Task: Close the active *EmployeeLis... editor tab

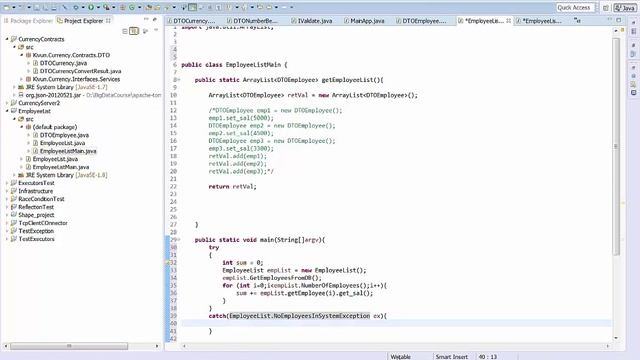Action: 509,20
